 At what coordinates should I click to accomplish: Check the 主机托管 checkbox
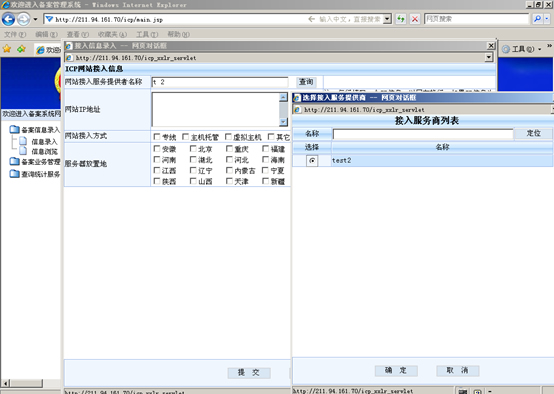coord(185,137)
